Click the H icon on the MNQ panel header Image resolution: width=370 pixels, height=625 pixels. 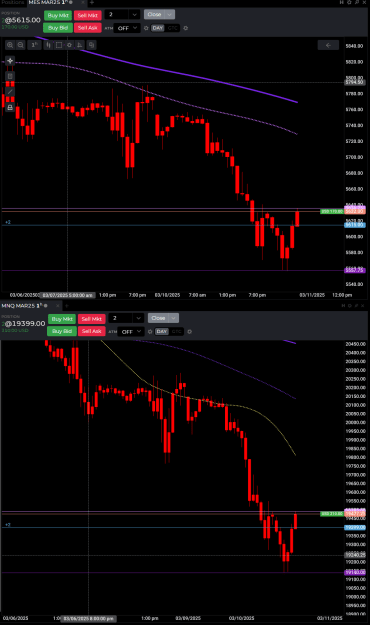click(x=343, y=306)
